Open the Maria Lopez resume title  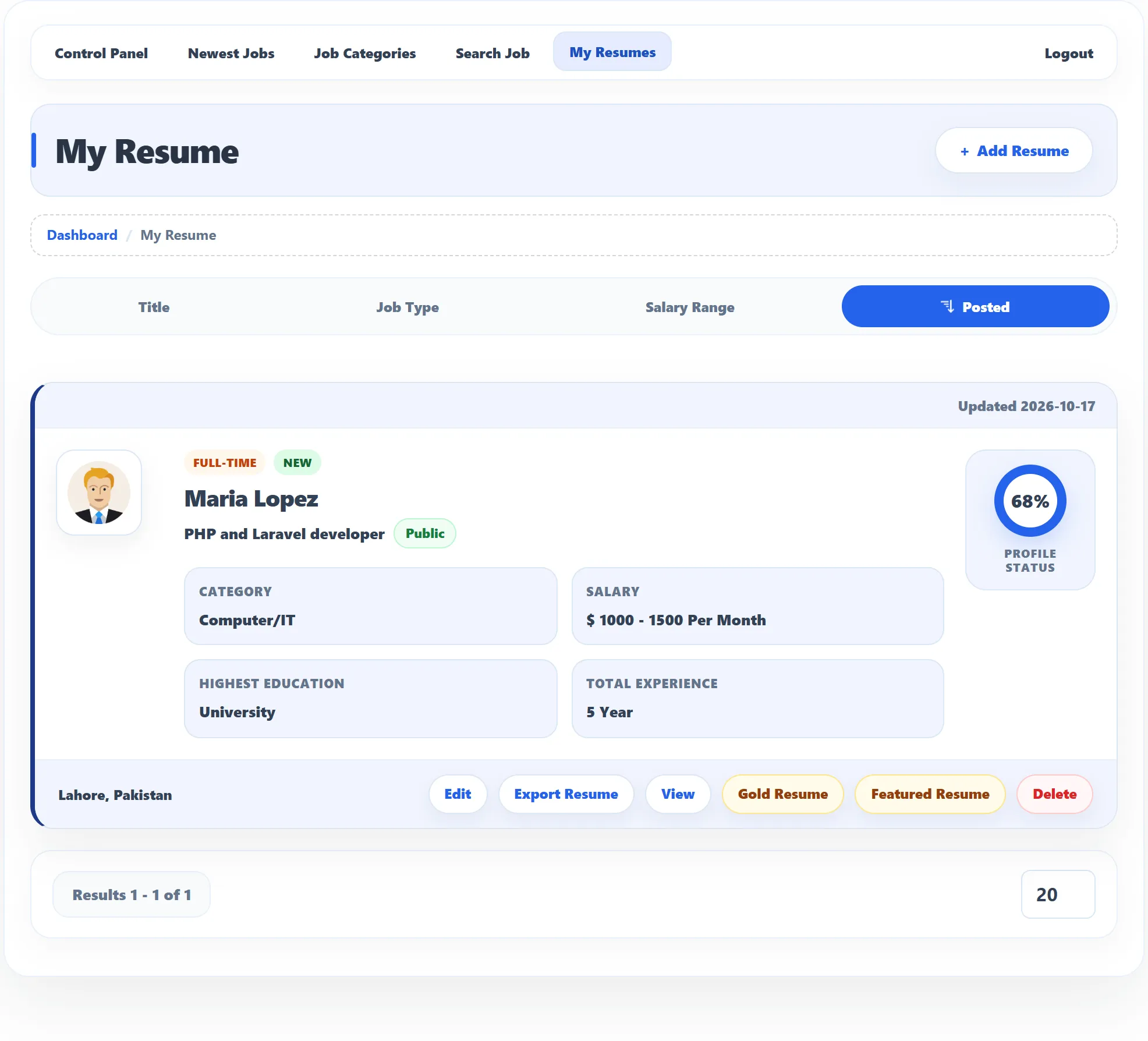pyautogui.click(x=251, y=499)
